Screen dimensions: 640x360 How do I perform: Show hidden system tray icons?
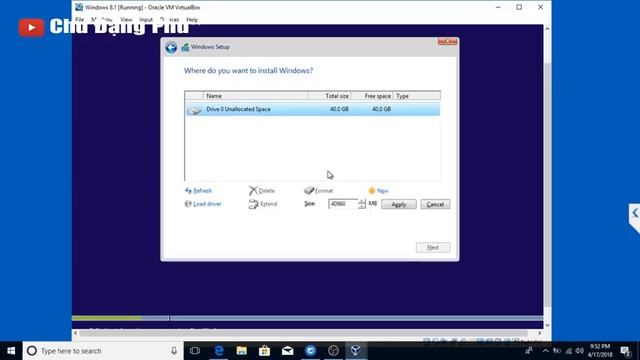click(546, 351)
